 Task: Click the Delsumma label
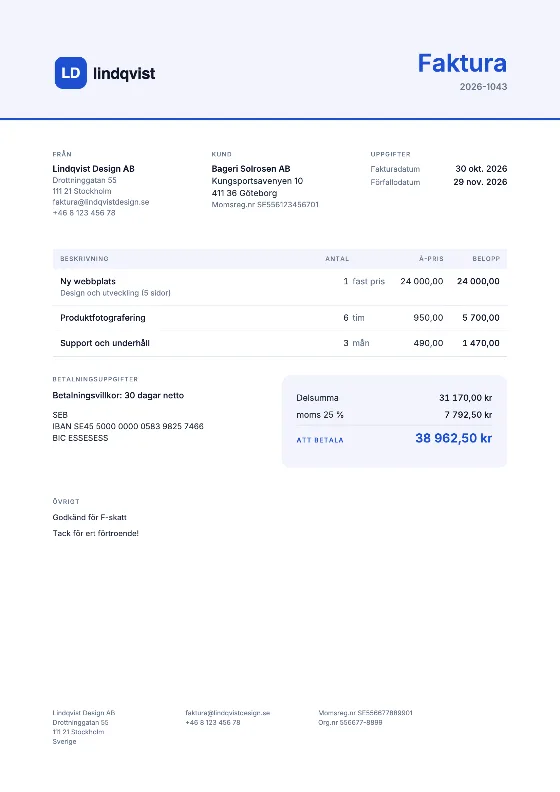[x=317, y=398]
